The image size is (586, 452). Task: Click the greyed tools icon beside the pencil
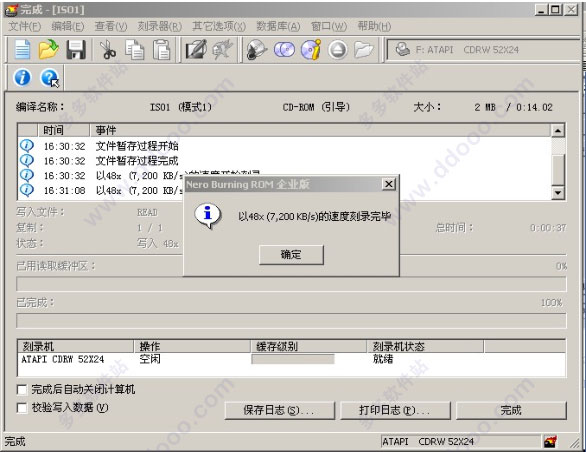point(223,50)
